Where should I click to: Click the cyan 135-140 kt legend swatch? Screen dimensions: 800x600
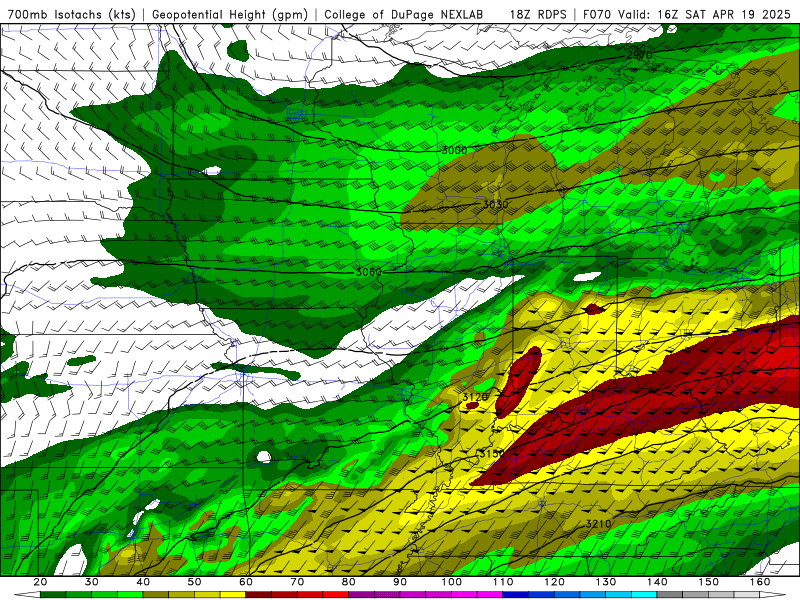644,595
